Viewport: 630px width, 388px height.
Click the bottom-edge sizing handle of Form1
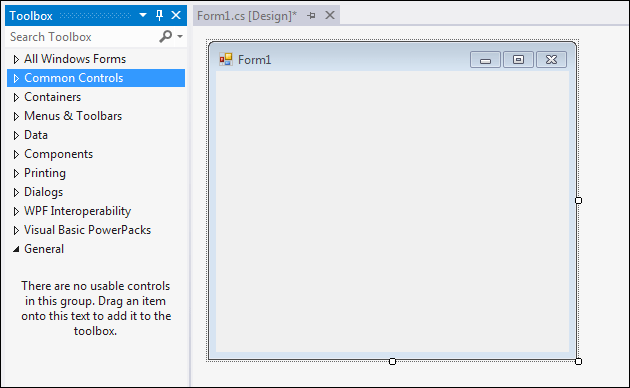(x=393, y=361)
